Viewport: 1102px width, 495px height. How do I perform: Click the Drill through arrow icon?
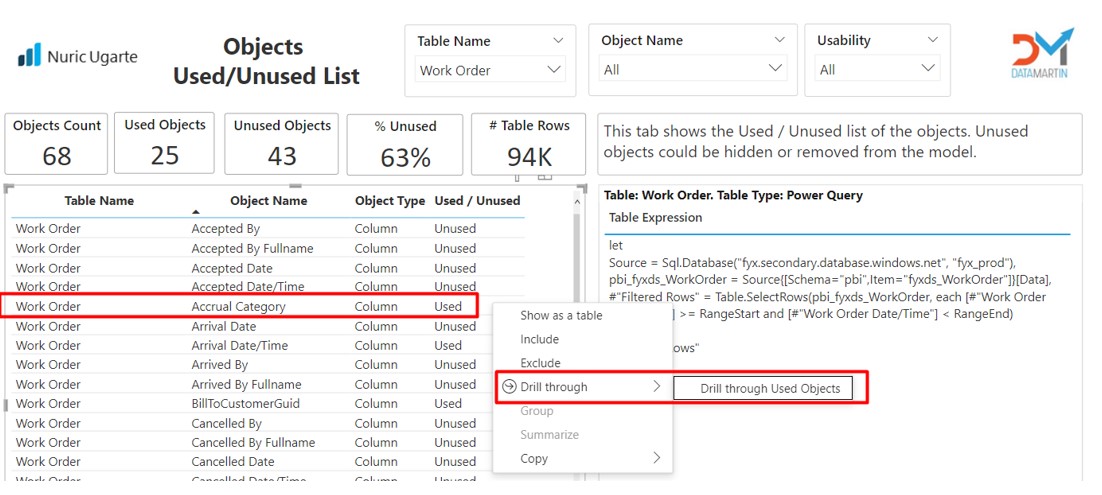click(510, 387)
